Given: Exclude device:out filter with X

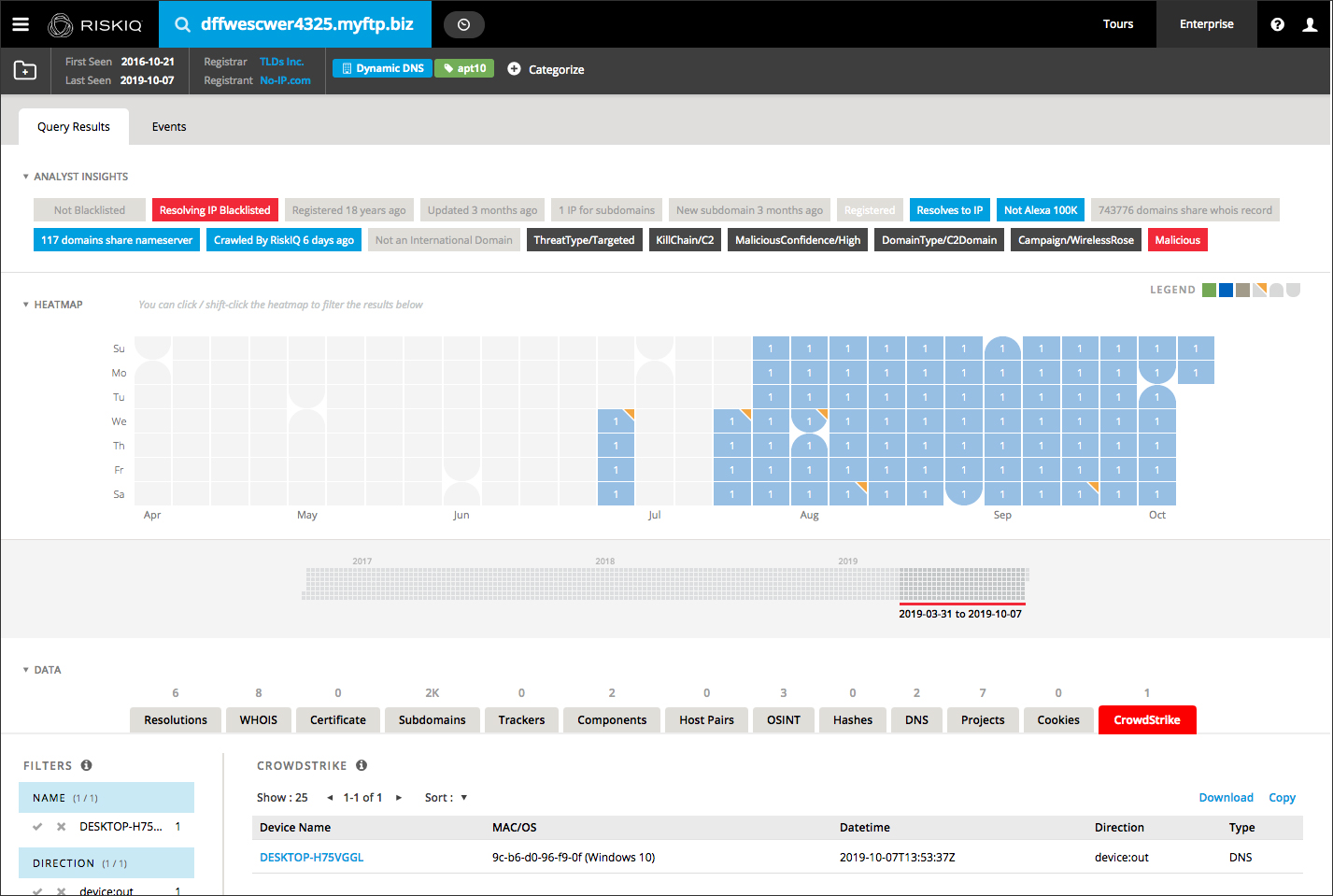Looking at the screenshot, I should [x=61, y=891].
